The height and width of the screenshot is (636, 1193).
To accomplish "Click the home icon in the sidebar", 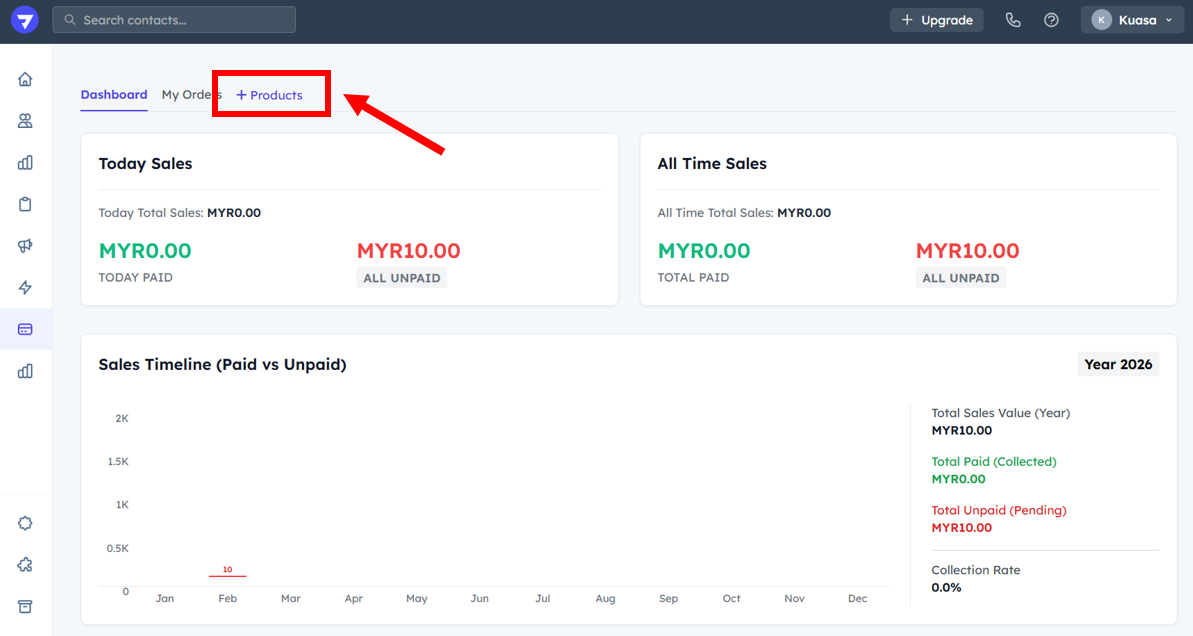I will coord(25,79).
